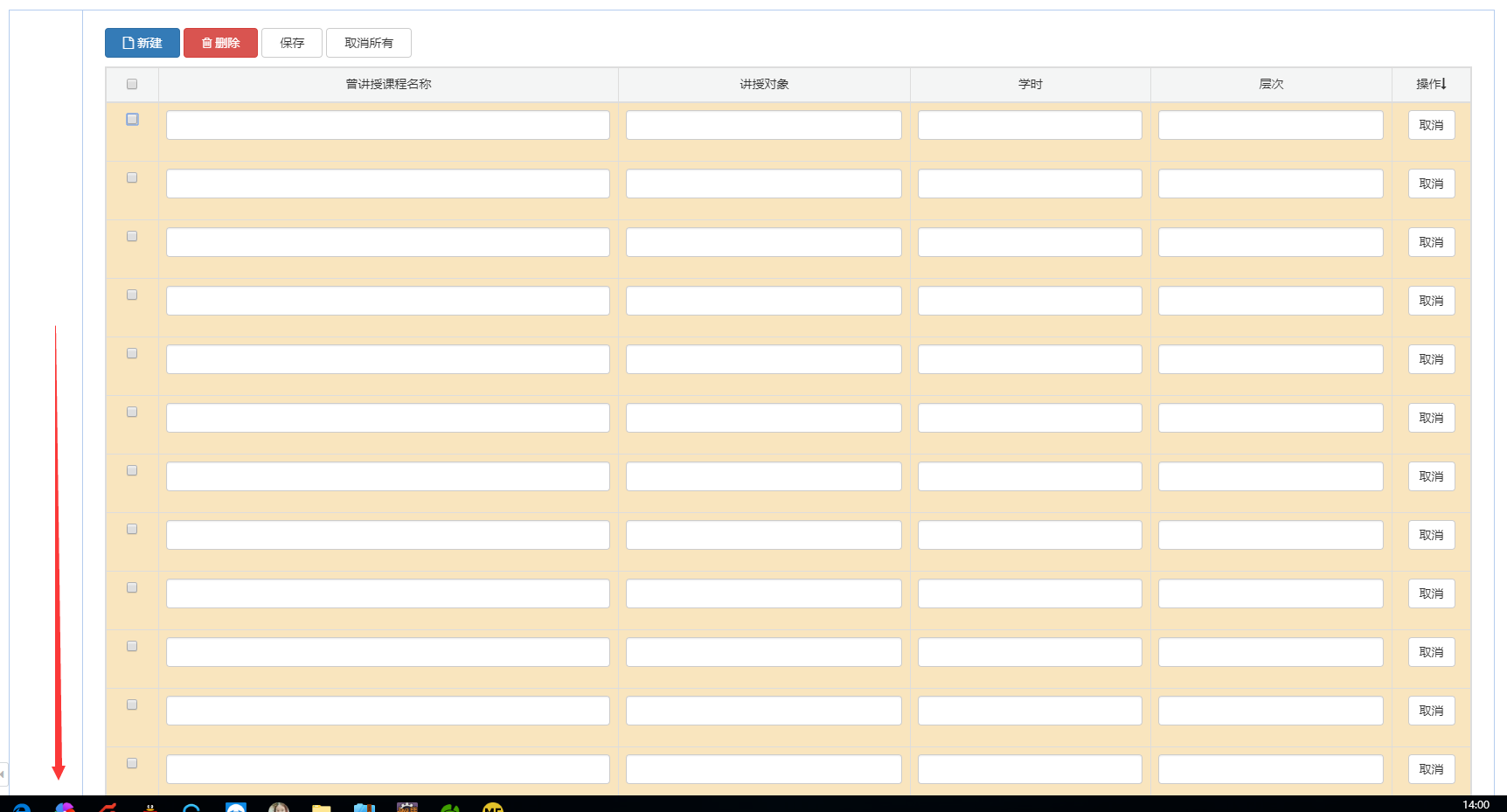Viewport: 1507px width, 812px height.
Task: Tick the checkbox of the eleventh table row
Action: (x=132, y=704)
